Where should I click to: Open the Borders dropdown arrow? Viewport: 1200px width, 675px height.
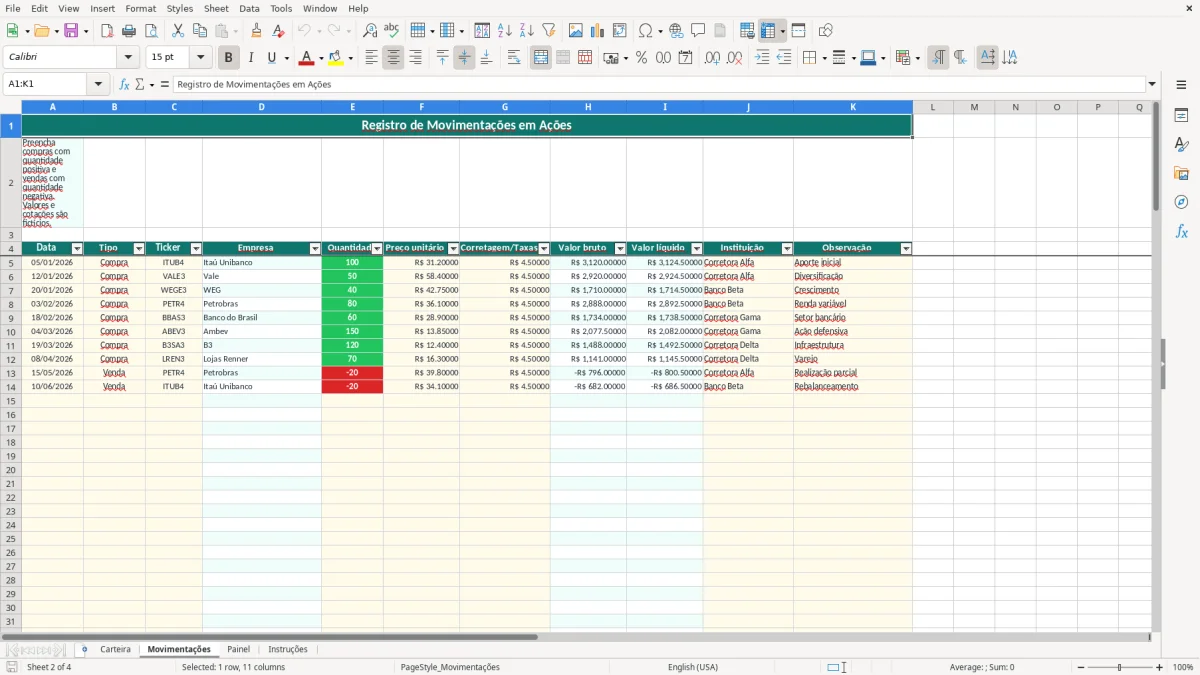(x=827, y=58)
